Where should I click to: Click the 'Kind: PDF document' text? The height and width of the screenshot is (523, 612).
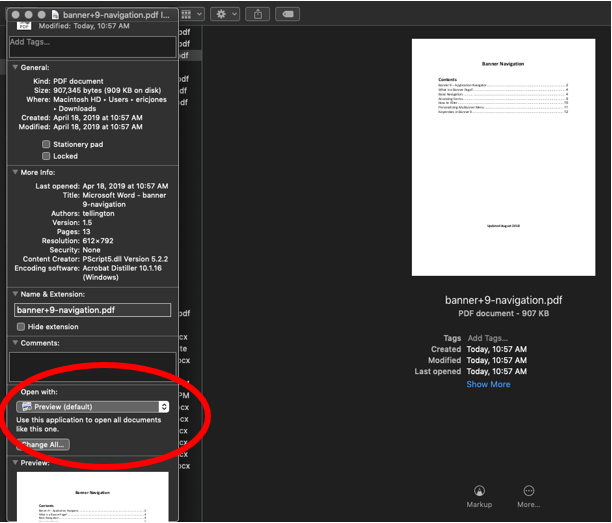(68, 81)
